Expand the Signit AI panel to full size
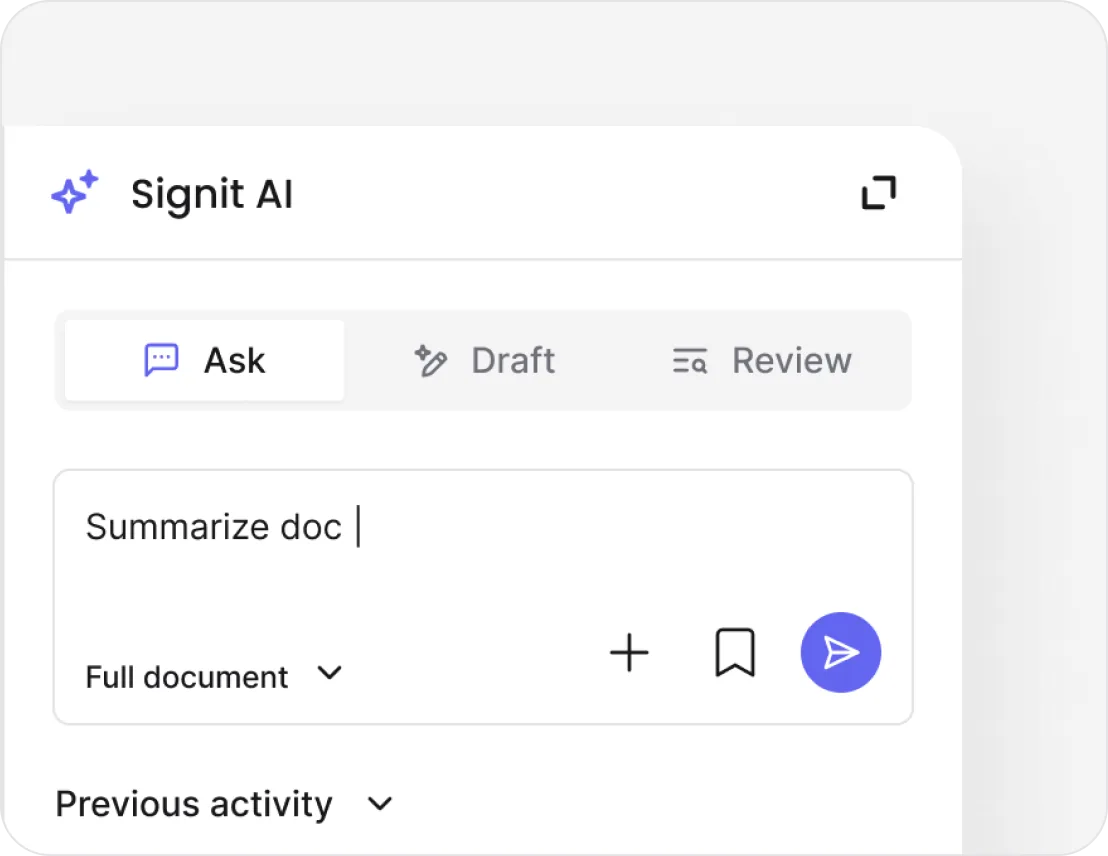This screenshot has width=1108, height=856. tap(878, 193)
